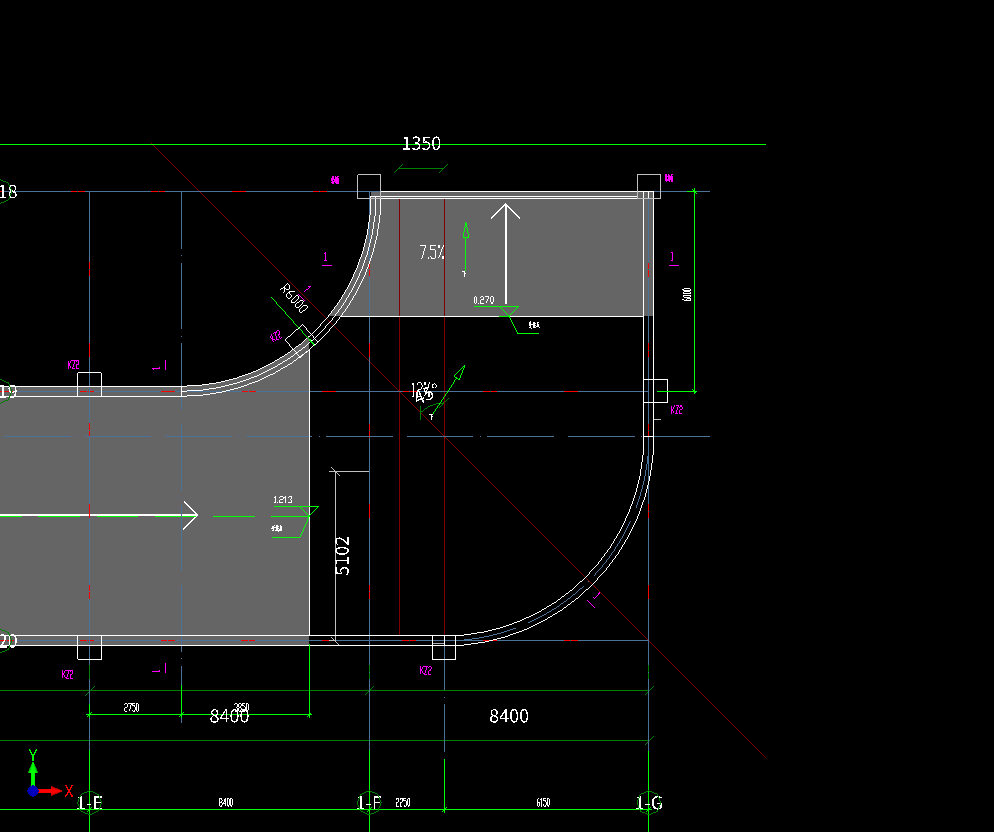Click the 1350 dimension text
Screen dimensions: 994x832
point(421,144)
